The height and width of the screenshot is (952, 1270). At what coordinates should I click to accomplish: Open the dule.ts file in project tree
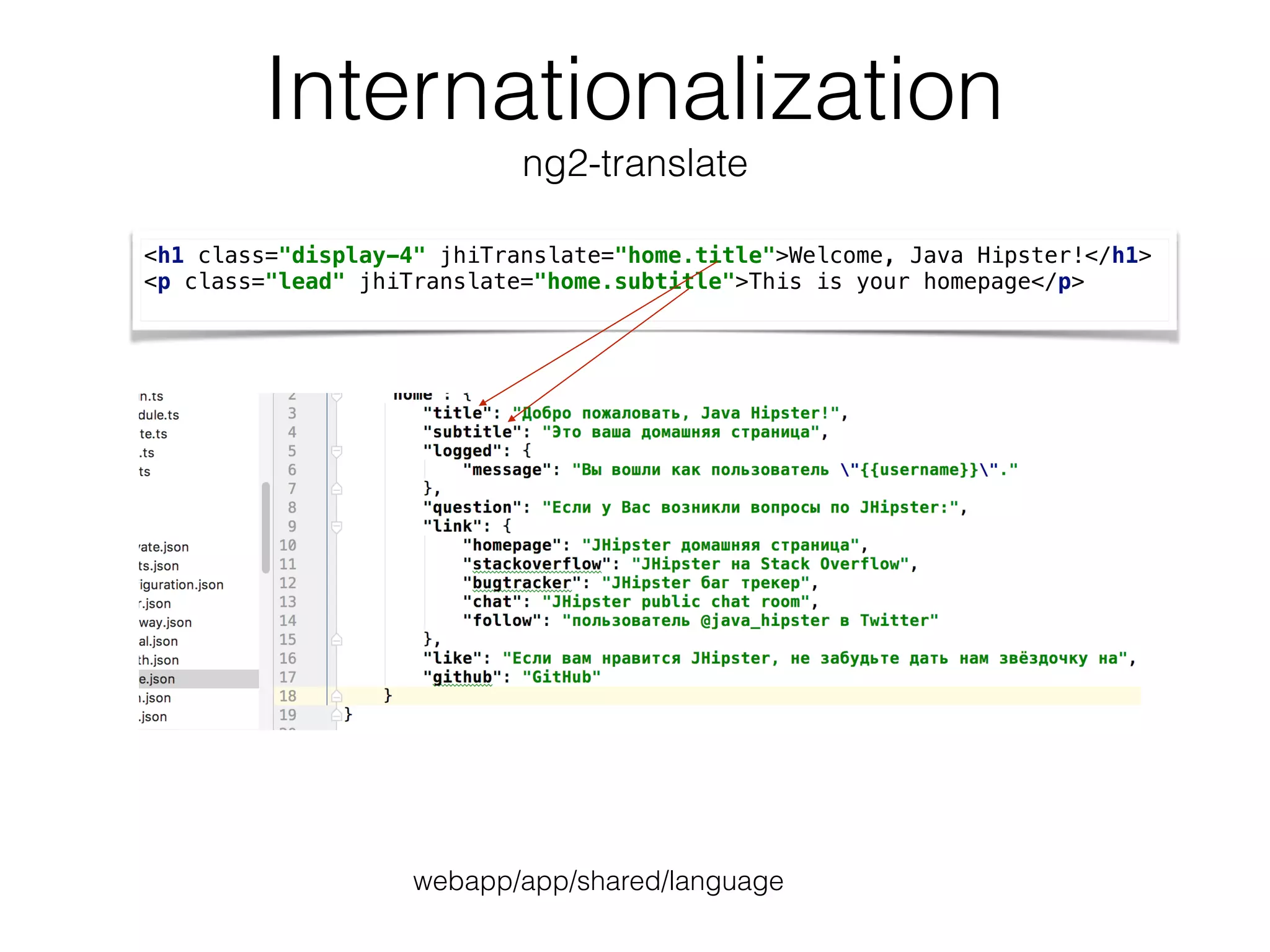[x=159, y=415]
